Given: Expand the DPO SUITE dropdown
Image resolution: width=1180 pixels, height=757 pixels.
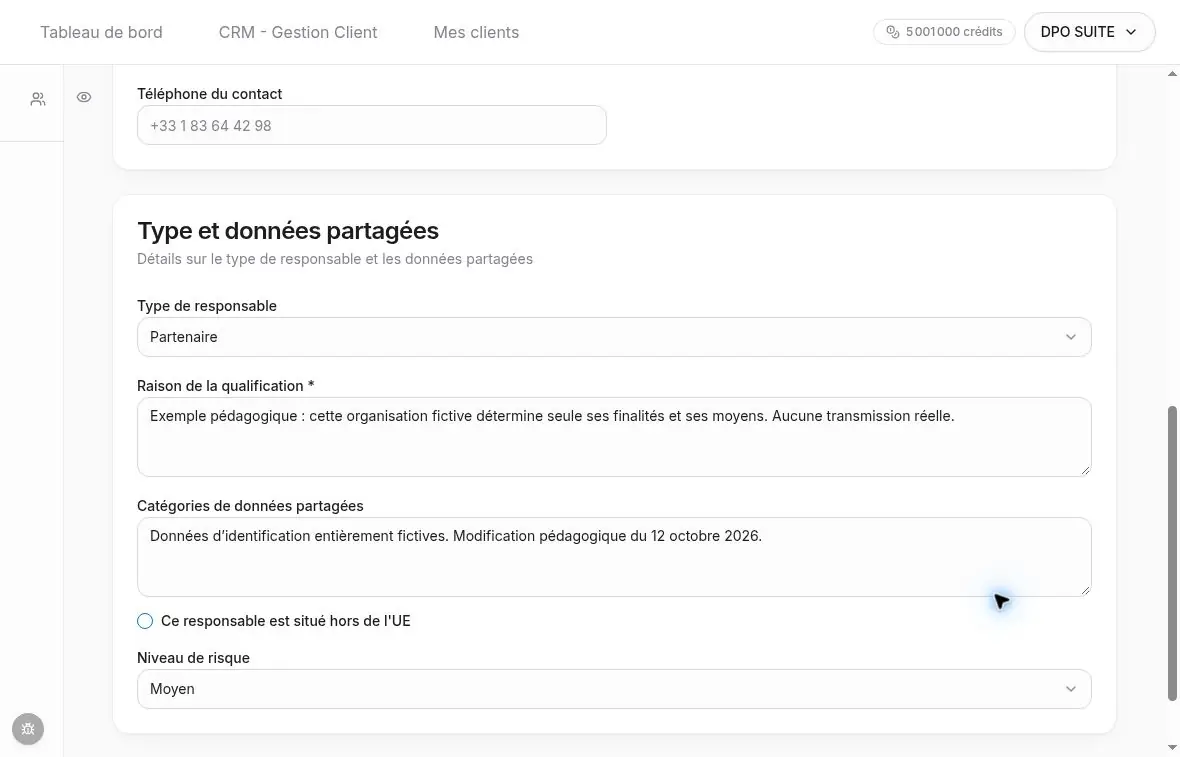Looking at the screenshot, I should click(x=1089, y=32).
